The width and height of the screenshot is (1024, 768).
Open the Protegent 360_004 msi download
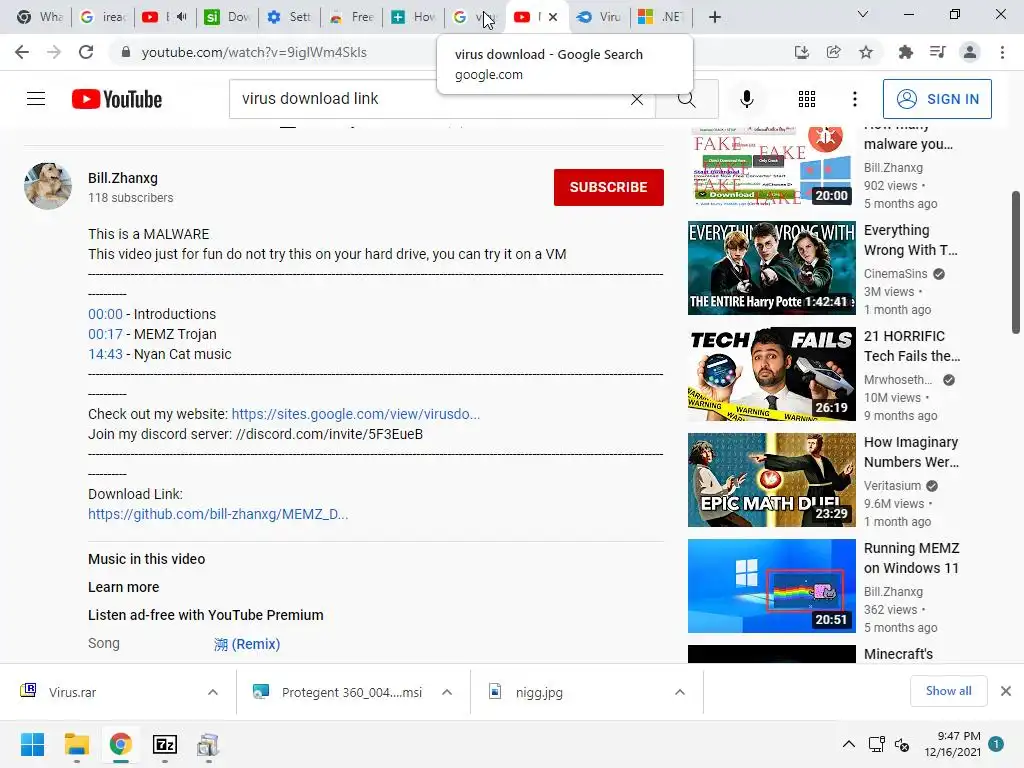point(351,692)
